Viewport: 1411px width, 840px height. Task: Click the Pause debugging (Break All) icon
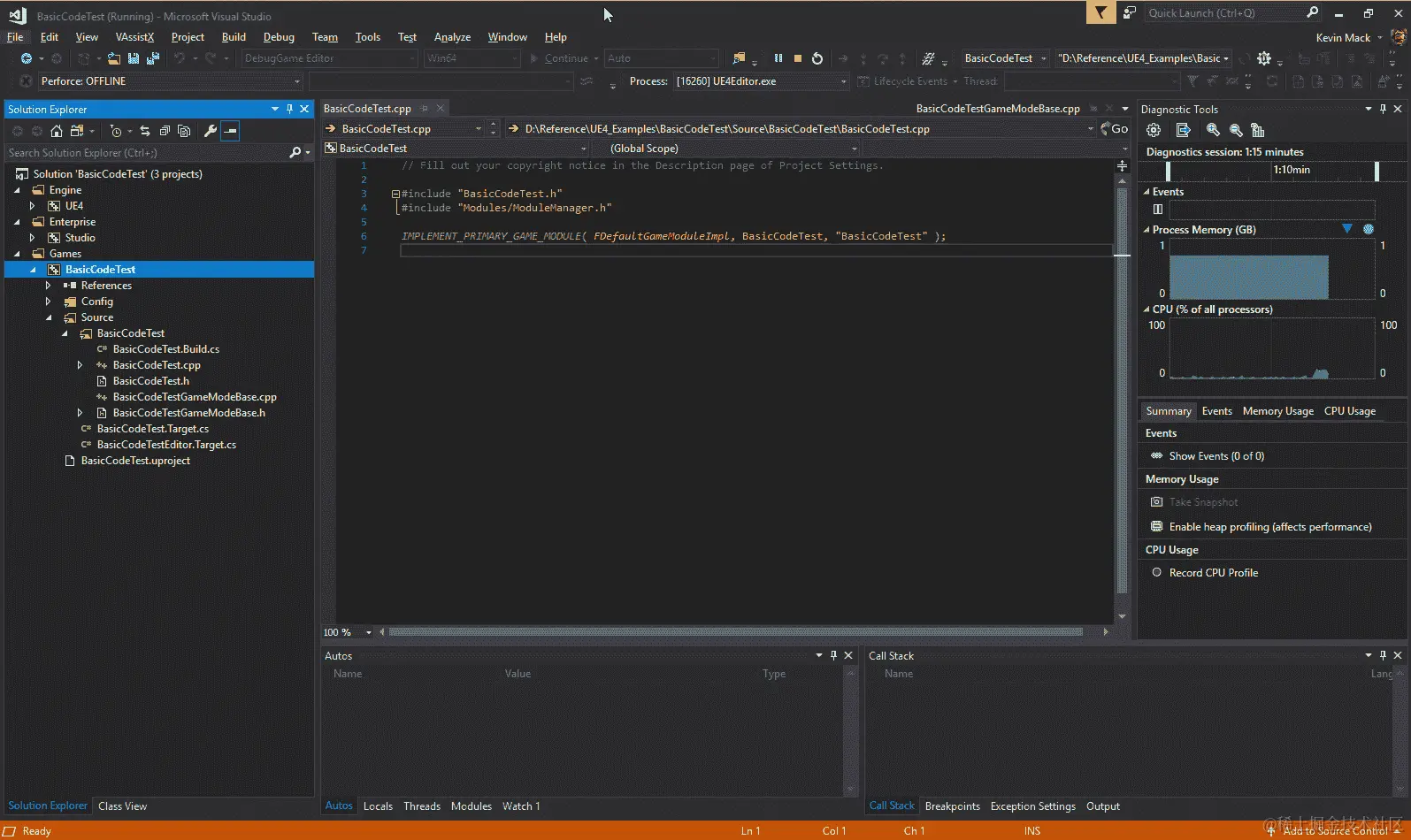778,58
